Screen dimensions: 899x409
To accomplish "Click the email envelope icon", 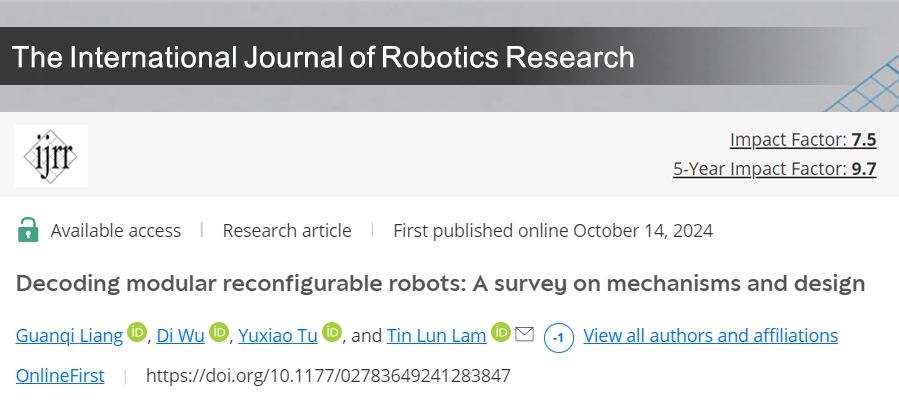I will (x=524, y=334).
